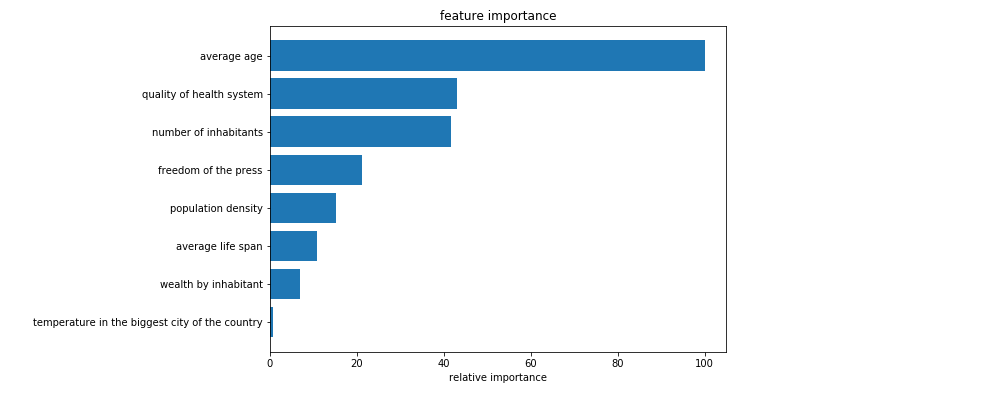Click the 'number of inhabitants' label
Viewport: 1007px width, 396px height.
click(x=207, y=132)
